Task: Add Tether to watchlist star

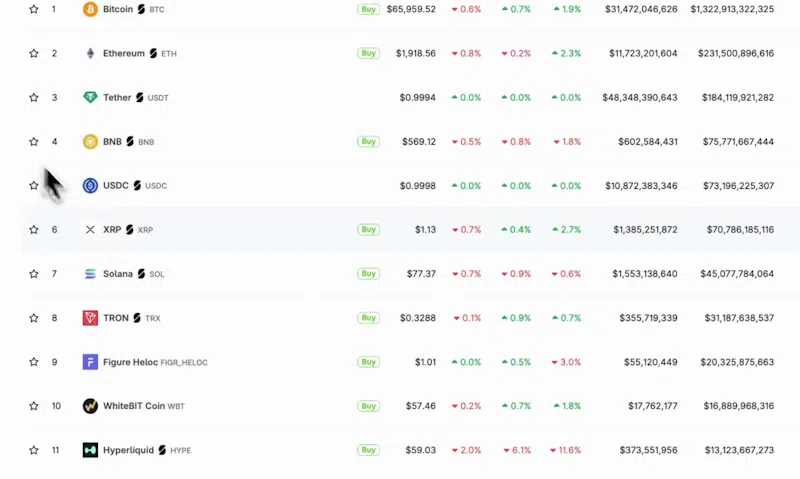Action: 34,97
